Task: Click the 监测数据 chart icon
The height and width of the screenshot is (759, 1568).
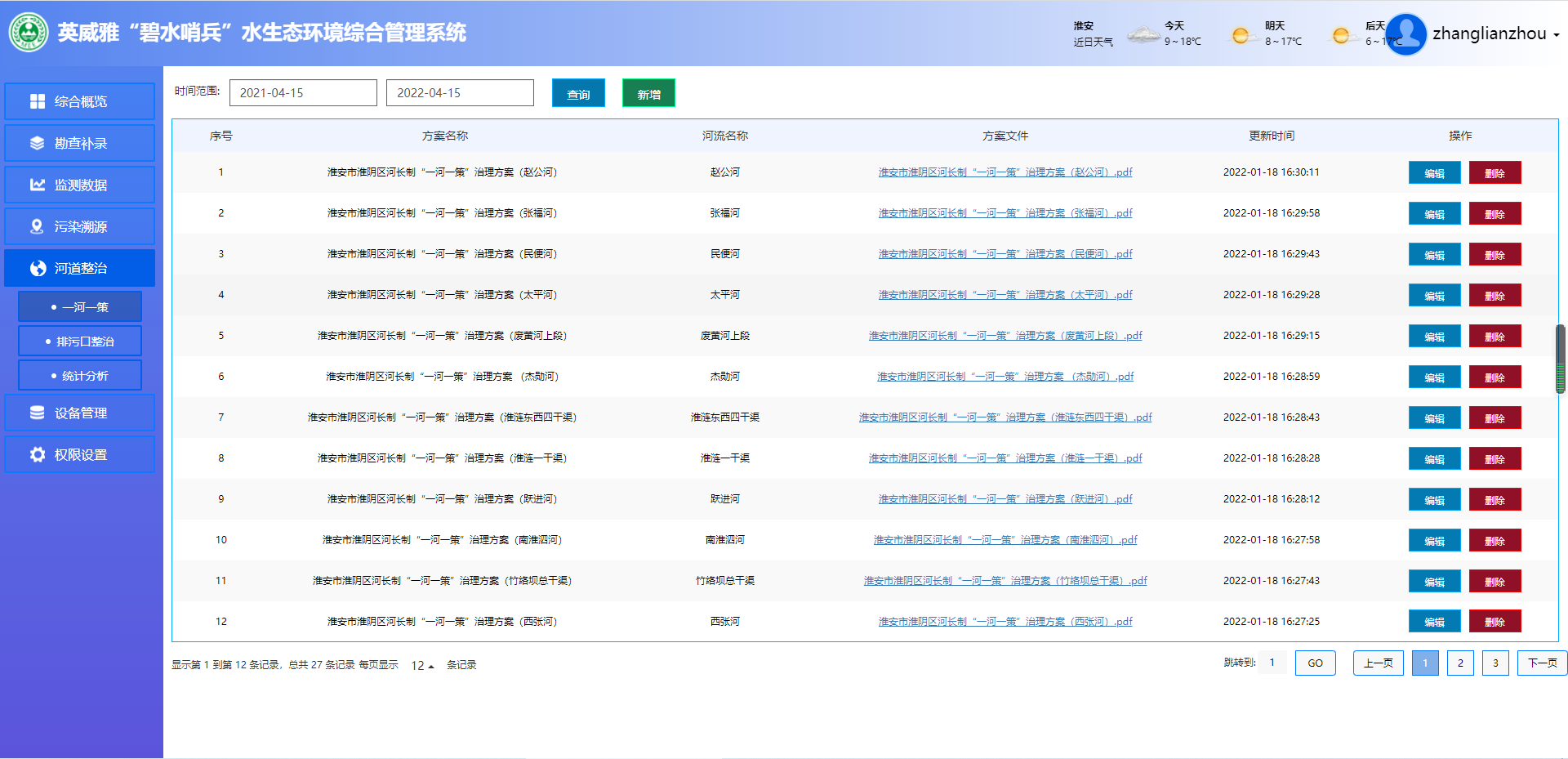Action: 38,185
